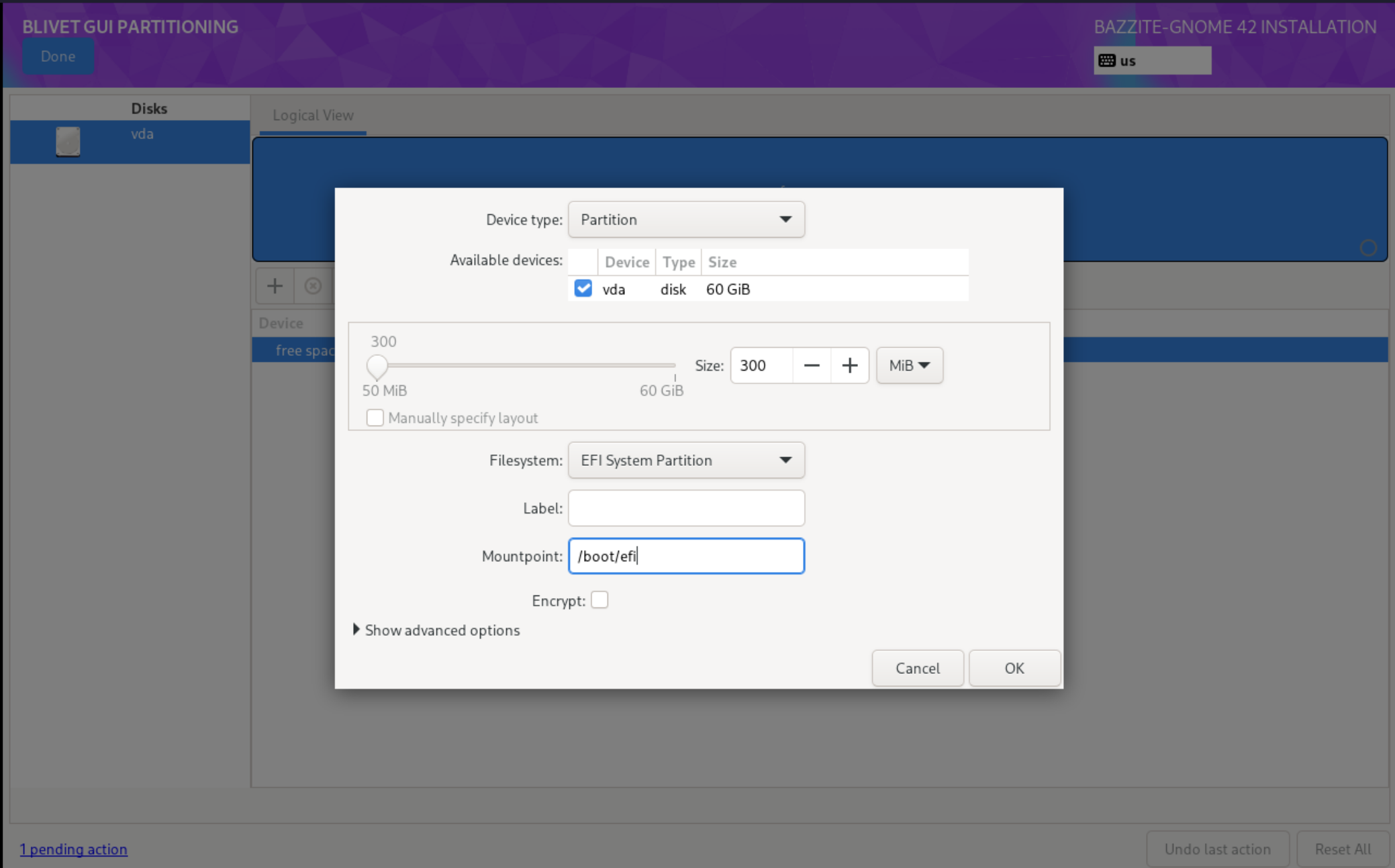Click the keyboard layout indicator showing us
This screenshot has height=868, width=1395.
point(1151,60)
